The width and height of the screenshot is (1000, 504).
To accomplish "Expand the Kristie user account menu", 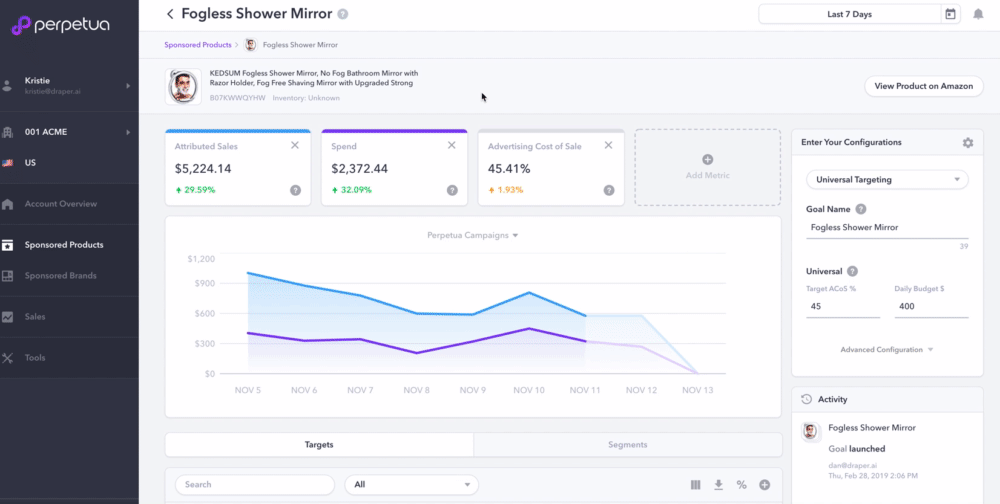I will point(128,85).
